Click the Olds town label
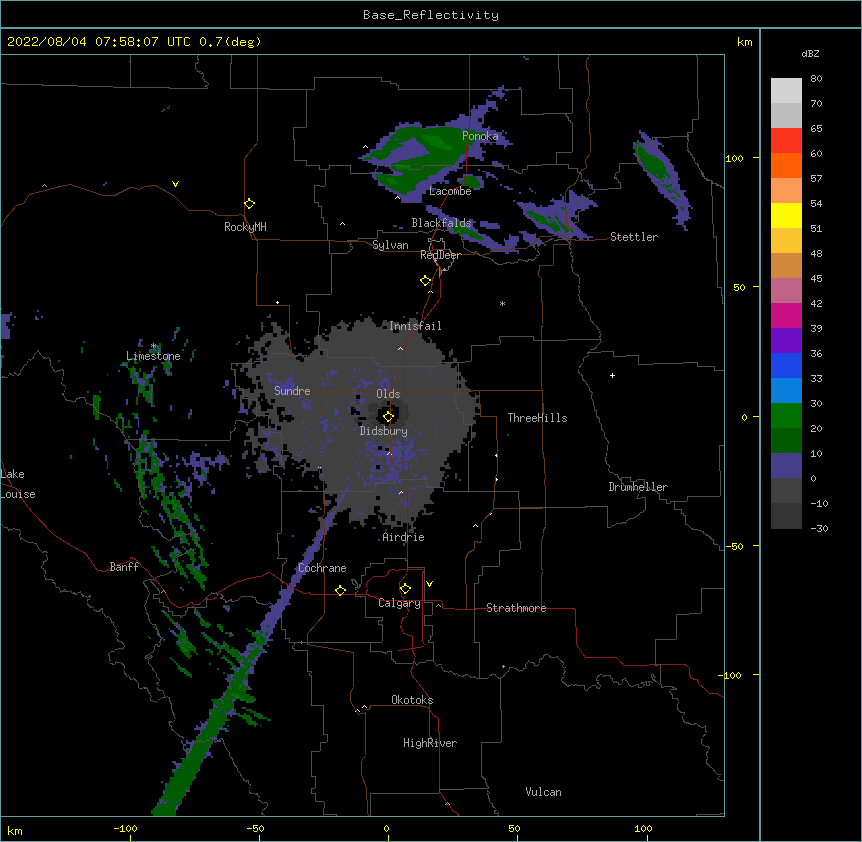Viewport: 862px width, 842px height. tap(388, 394)
